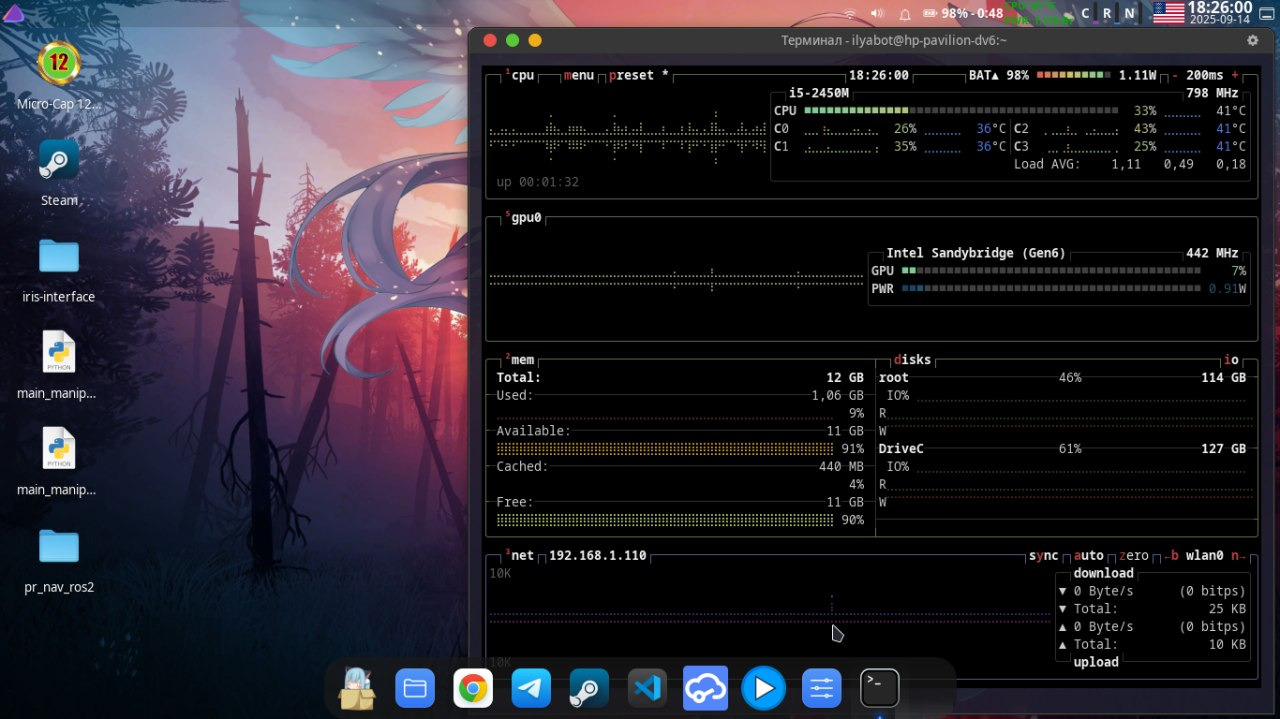The width and height of the screenshot is (1280, 719).
Task: Toggle the net sync option in btop
Action: [1043, 556]
